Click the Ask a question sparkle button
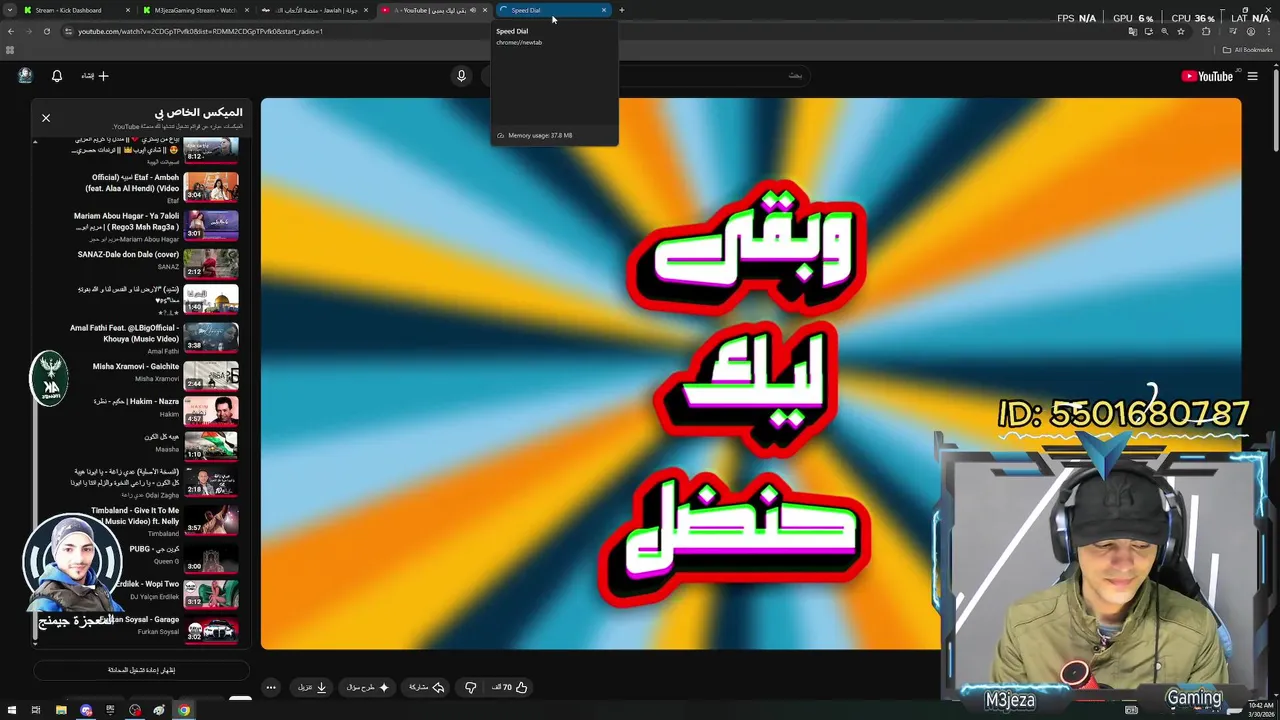The width and height of the screenshot is (1280, 720). (x=367, y=687)
